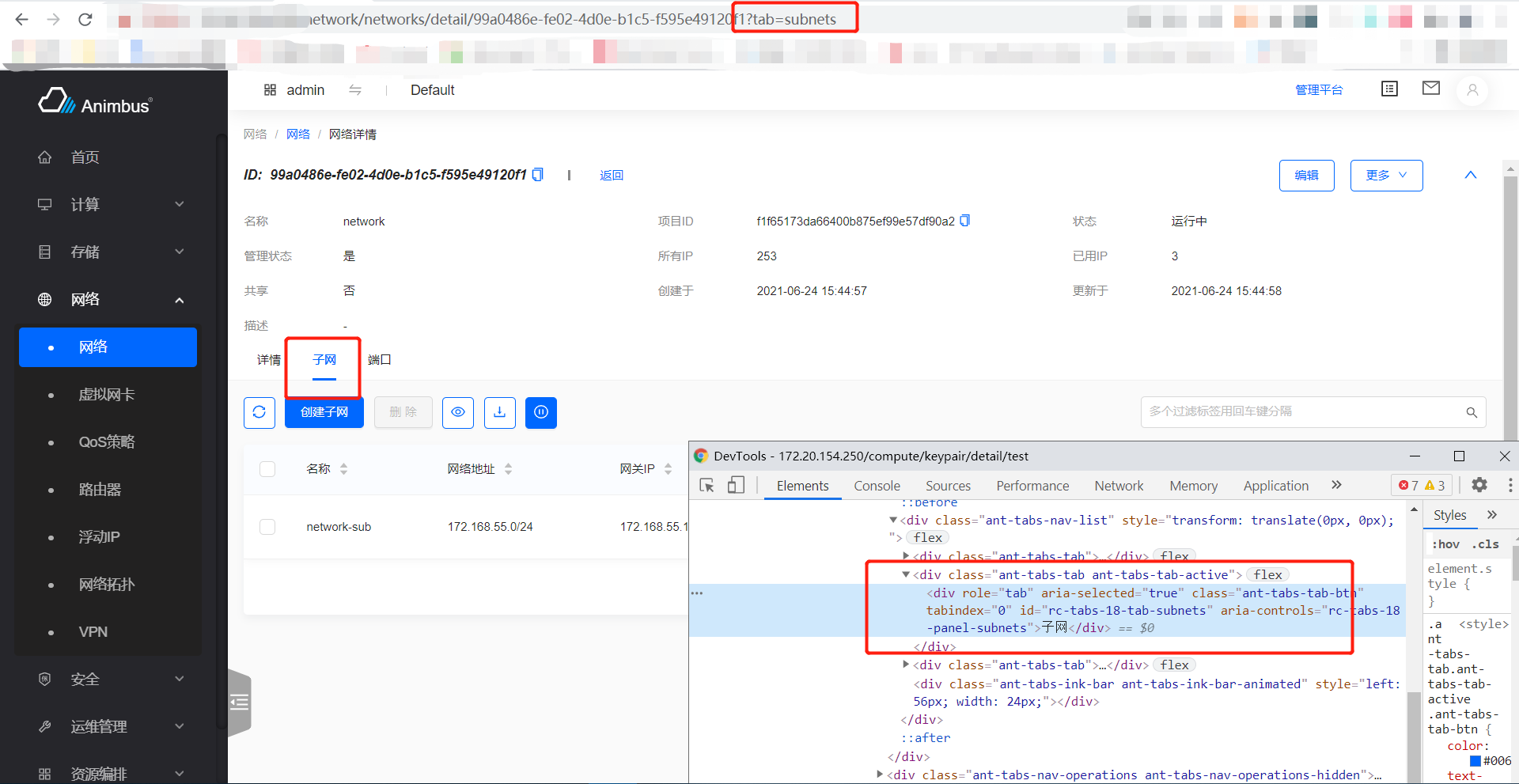1519x784 pixels.
Task: Click the blue pause auto-refresh icon button
Action: pyautogui.click(x=541, y=412)
